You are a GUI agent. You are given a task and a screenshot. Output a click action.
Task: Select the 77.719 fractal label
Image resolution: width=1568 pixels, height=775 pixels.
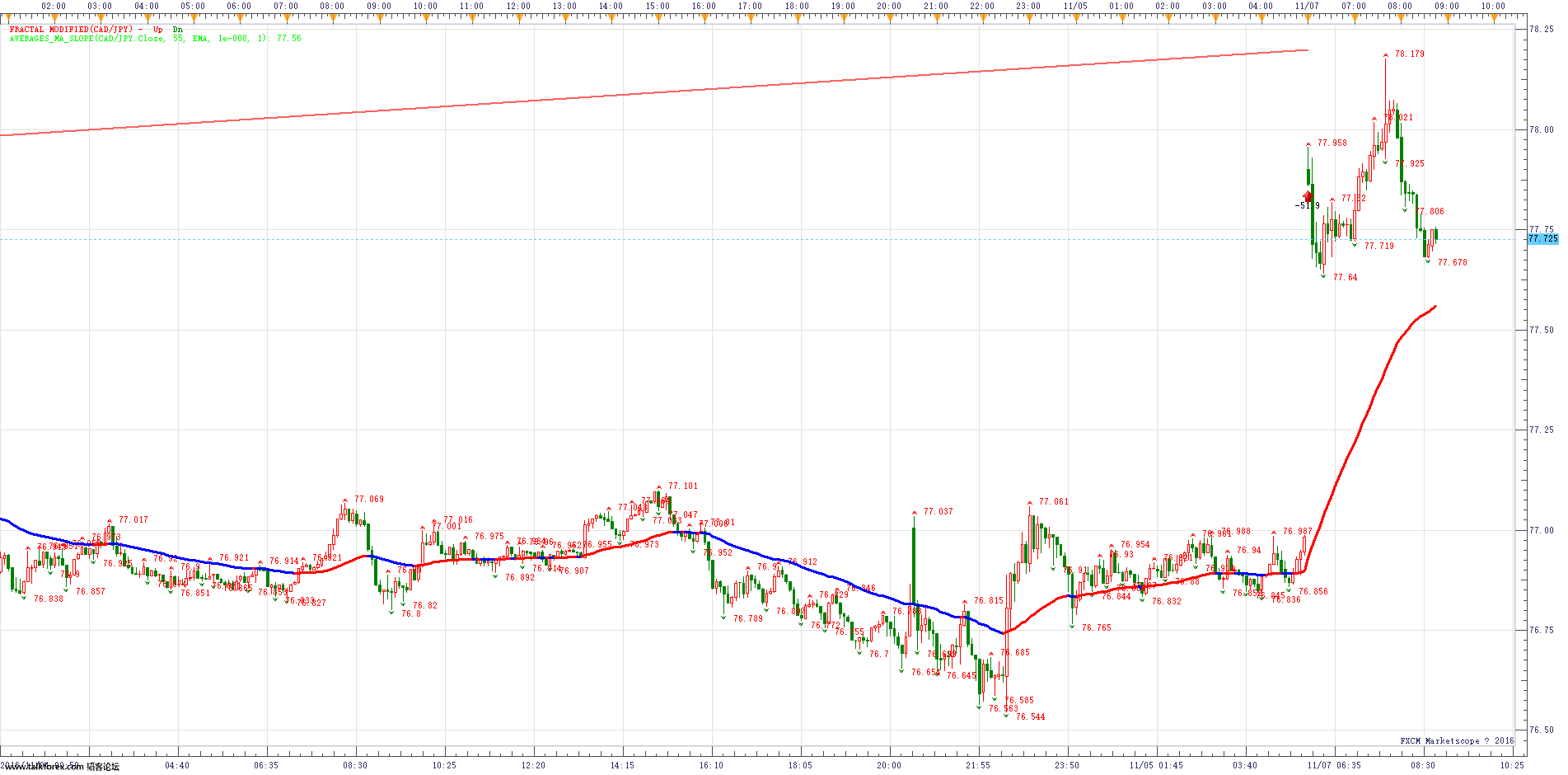pyautogui.click(x=1379, y=247)
